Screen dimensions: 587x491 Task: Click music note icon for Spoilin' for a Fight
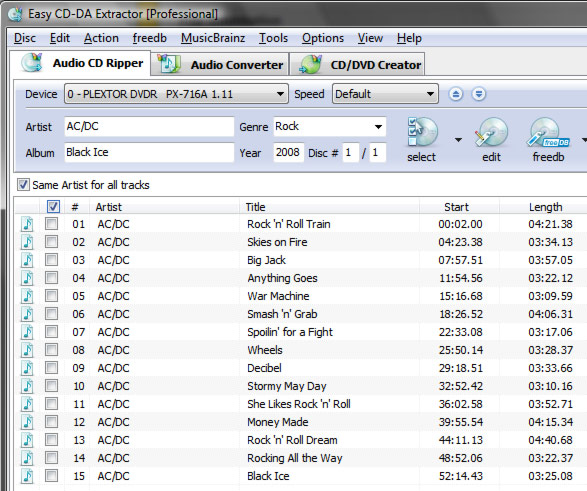pos(27,332)
